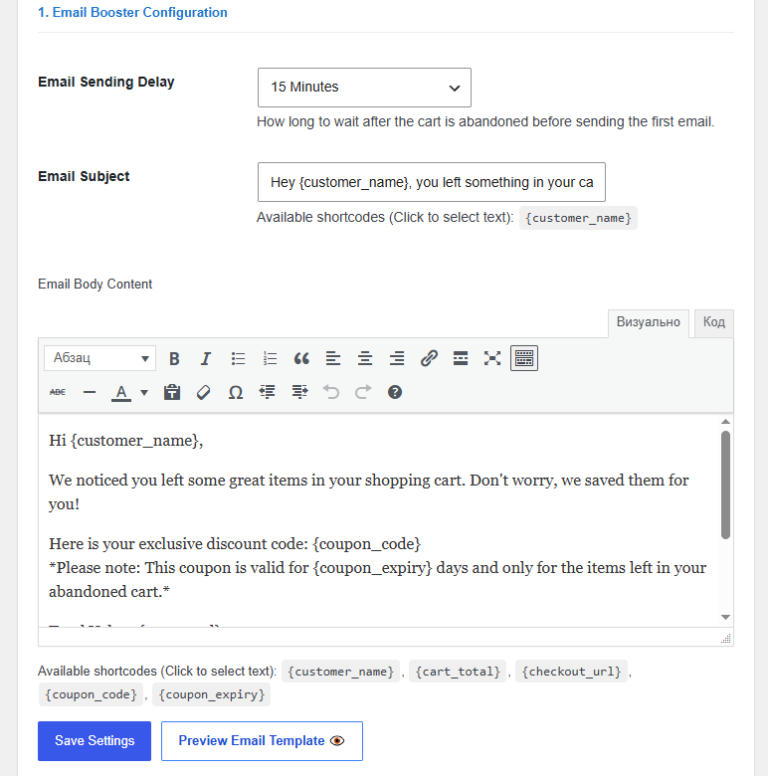
Task: Select {customer_name} shortcode under Email Subject
Action: pos(578,218)
